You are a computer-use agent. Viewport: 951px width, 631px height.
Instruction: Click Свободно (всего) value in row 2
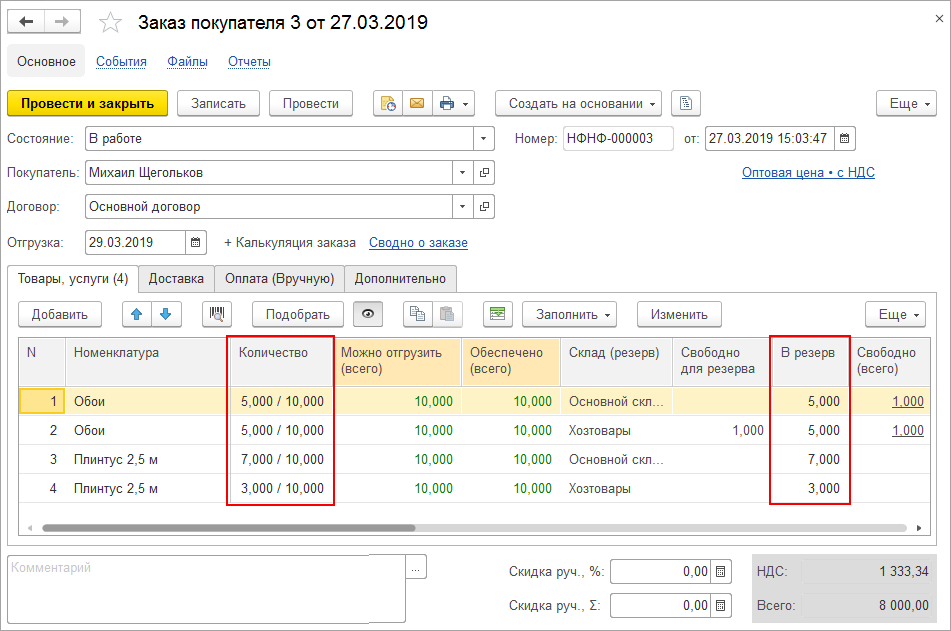[908, 431]
